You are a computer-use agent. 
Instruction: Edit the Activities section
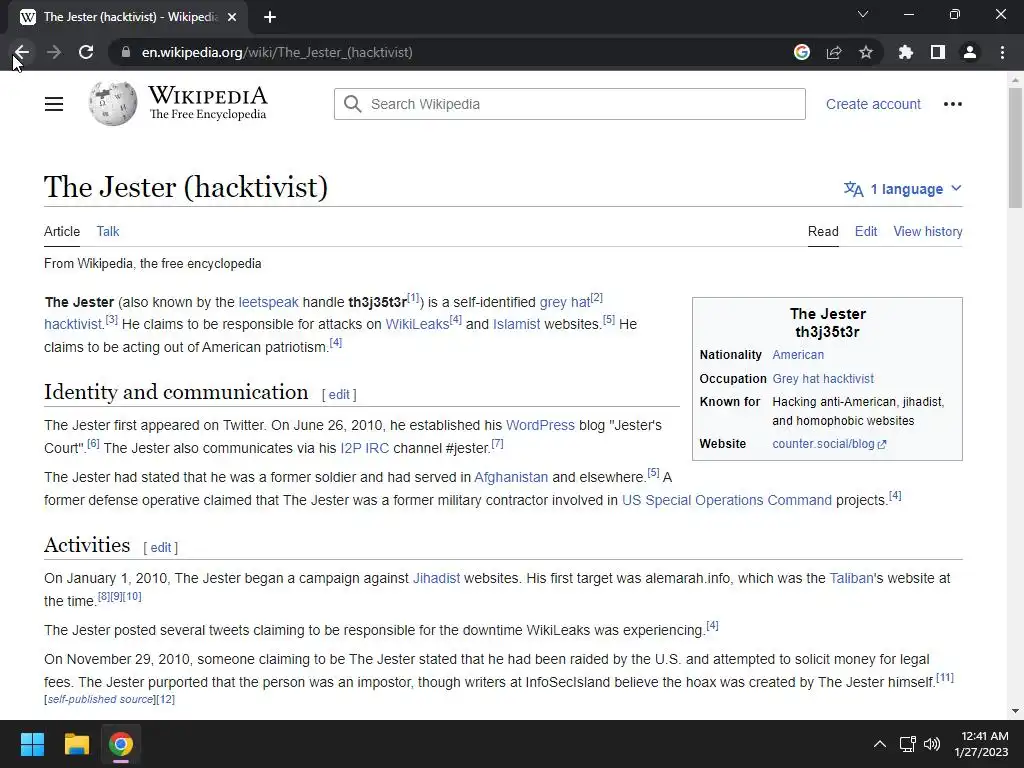point(161,547)
